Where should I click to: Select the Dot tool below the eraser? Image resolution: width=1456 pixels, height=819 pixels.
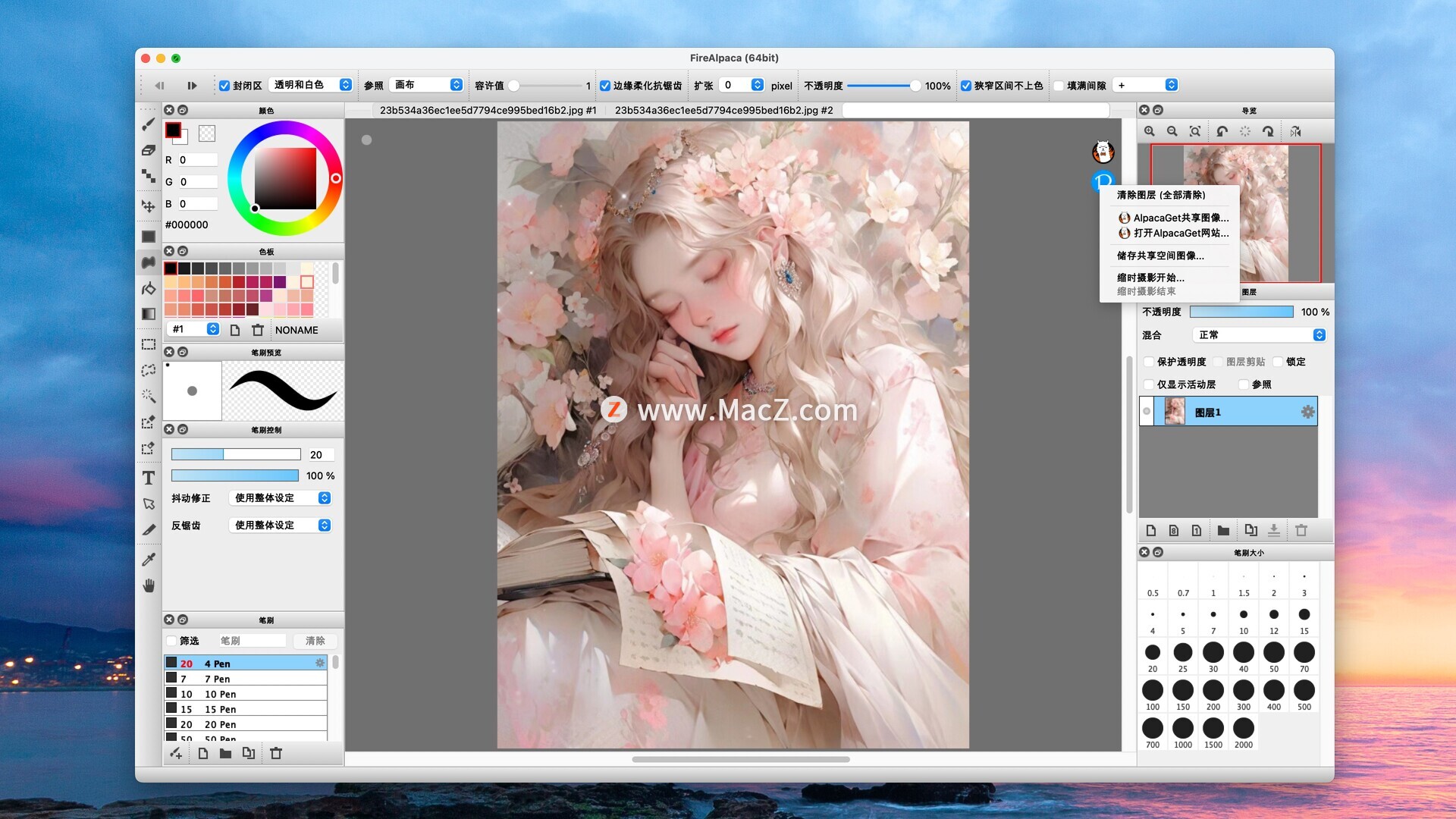pyautogui.click(x=149, y=176)
